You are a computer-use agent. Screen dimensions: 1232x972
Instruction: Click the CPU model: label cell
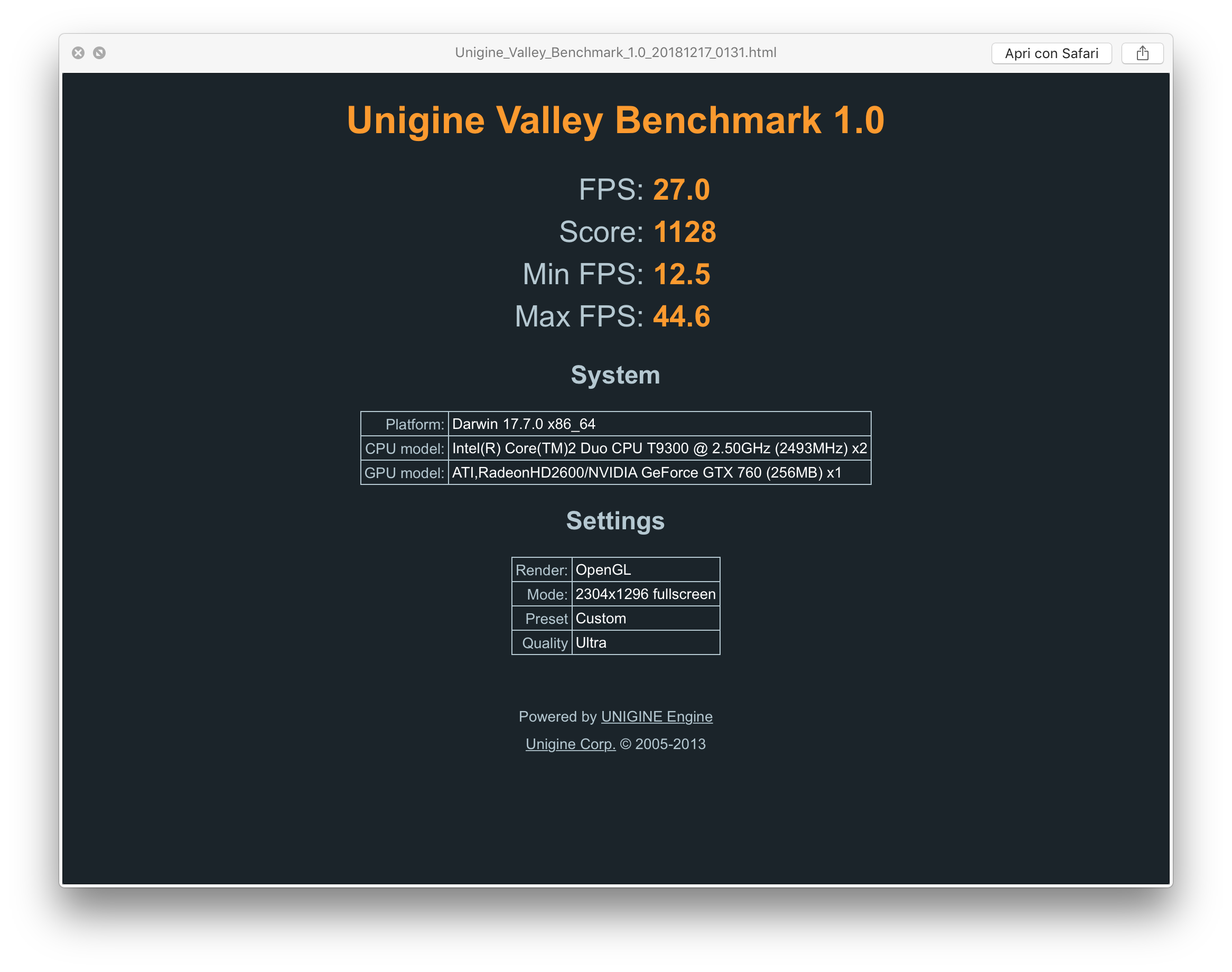coord(405,448)
